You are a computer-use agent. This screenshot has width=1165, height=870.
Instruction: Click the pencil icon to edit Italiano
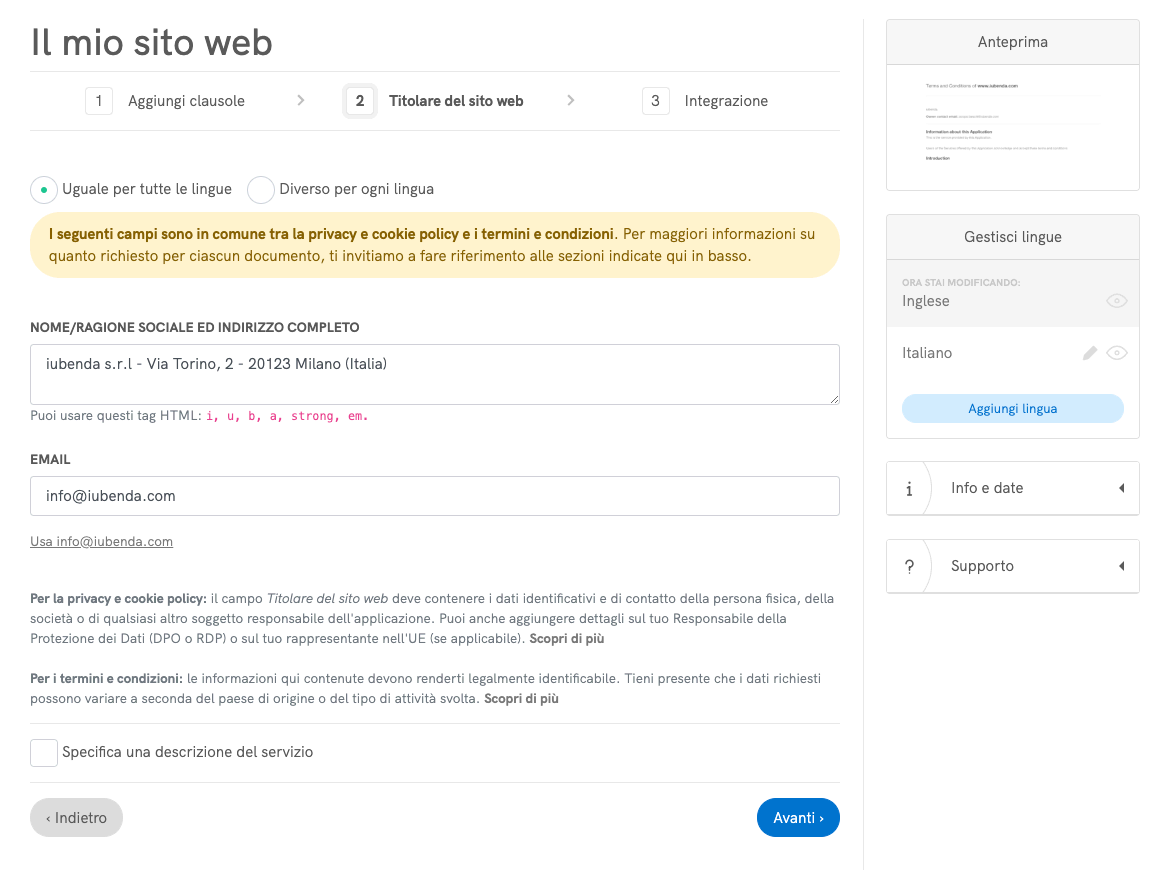(x=1090, y=352)
